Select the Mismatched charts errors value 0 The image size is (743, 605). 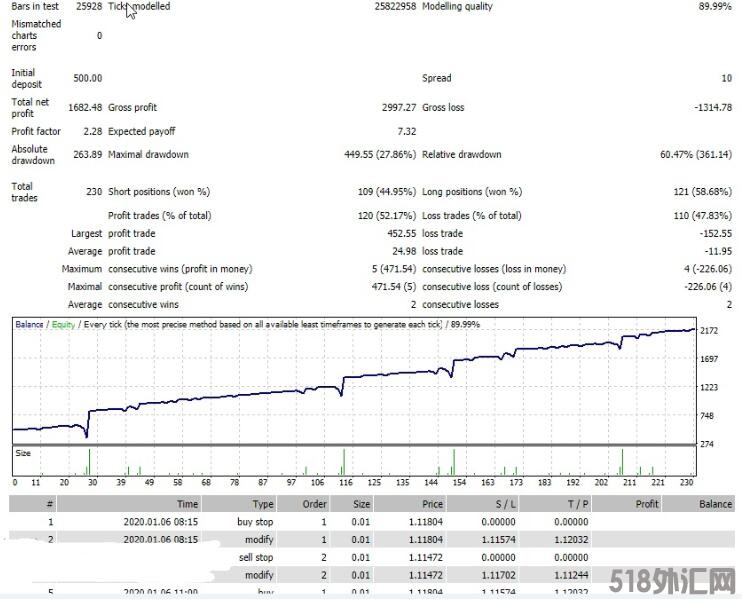pyautogui.click(x=100, y=36)
